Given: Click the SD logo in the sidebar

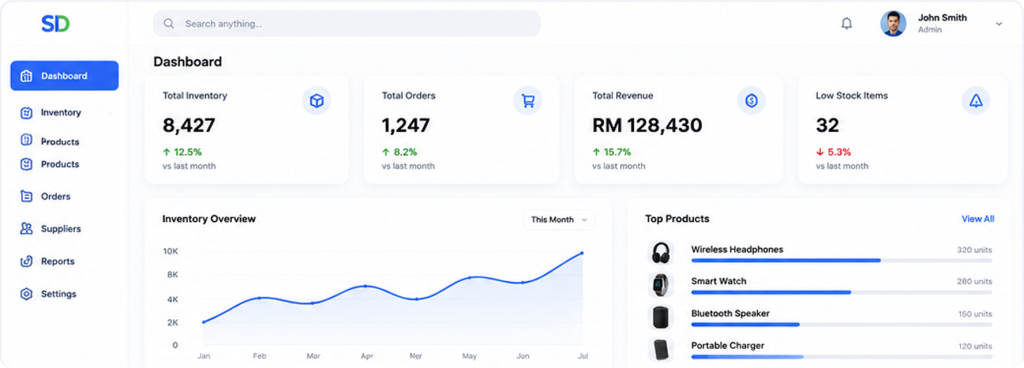Looking at the screenshot, I should [56, 24].
